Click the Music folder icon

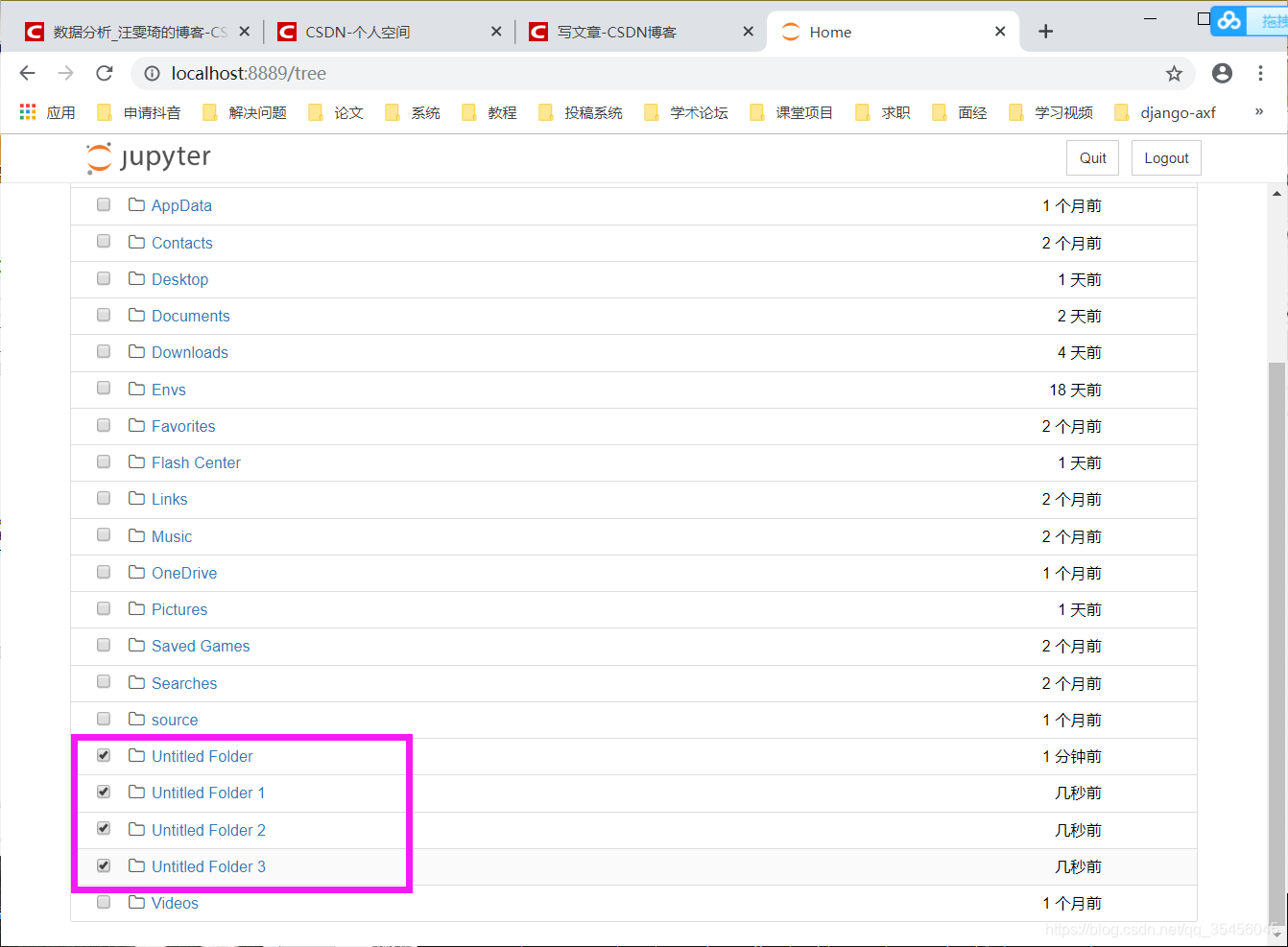[136, 535]
